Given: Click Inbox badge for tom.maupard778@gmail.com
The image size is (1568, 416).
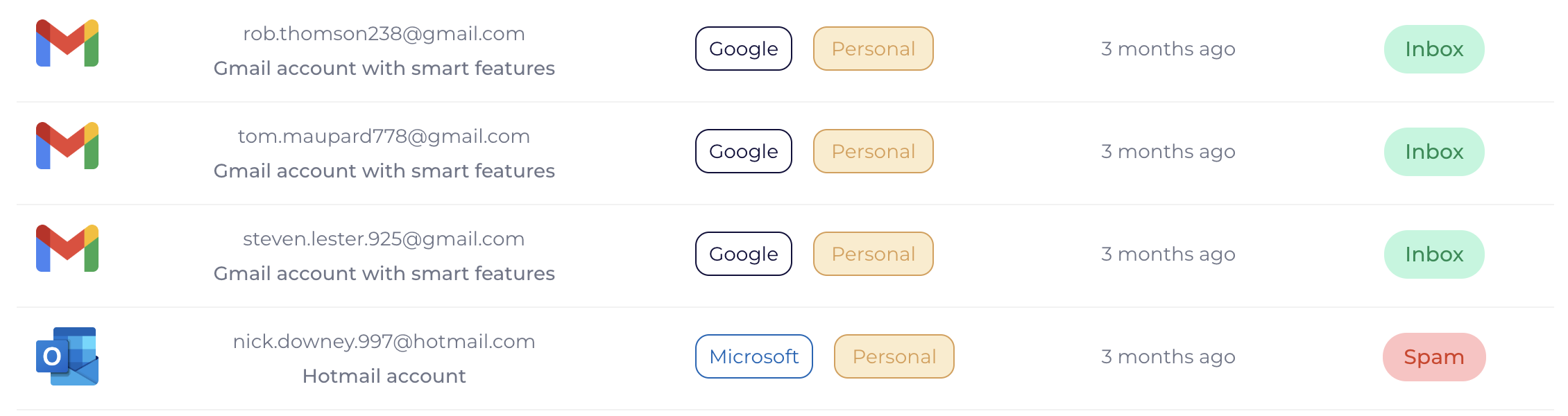Looking at the screenshot, I should pos(1433,152).
